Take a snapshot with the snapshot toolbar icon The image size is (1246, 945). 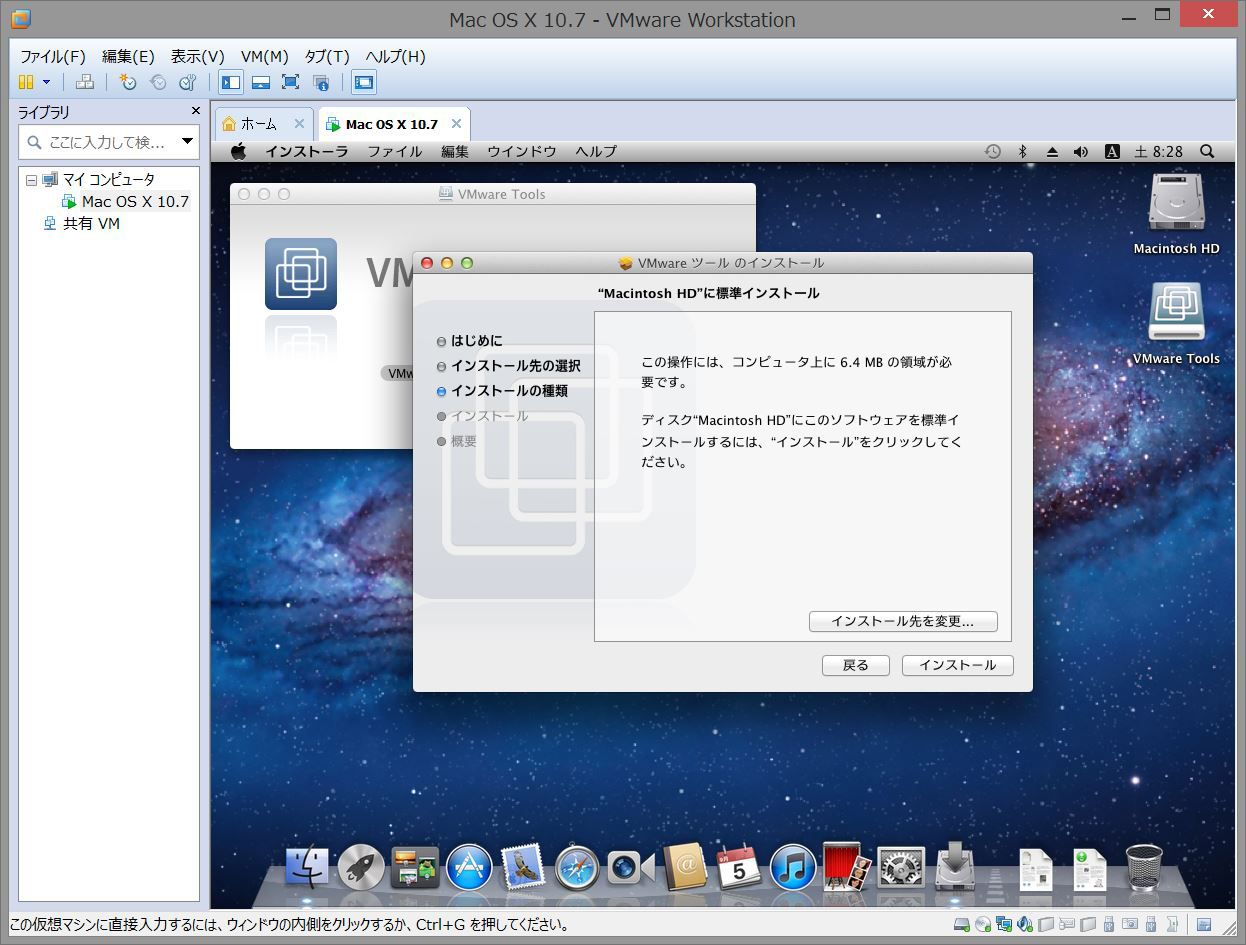coord(128,82)
